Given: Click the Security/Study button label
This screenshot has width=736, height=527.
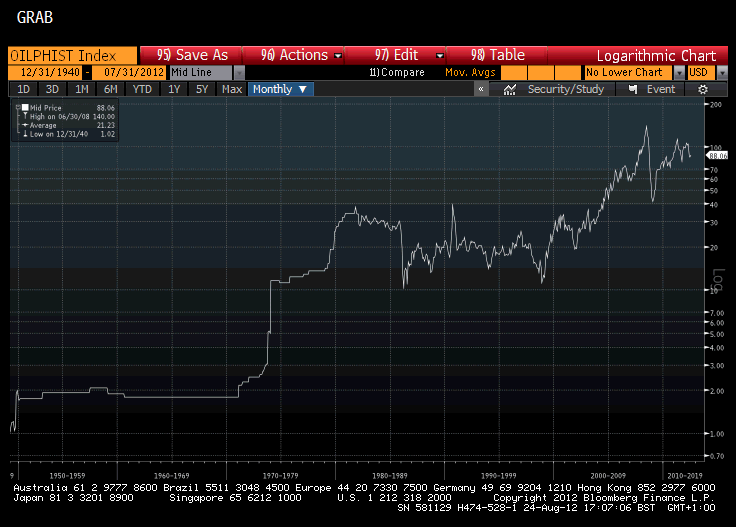Looking at the screenshot, I should point(566,89).
